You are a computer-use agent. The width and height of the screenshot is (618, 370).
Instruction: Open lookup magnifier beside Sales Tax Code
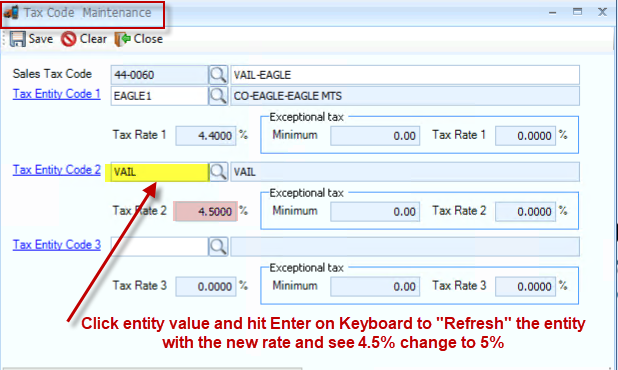(x=218, y=74)
